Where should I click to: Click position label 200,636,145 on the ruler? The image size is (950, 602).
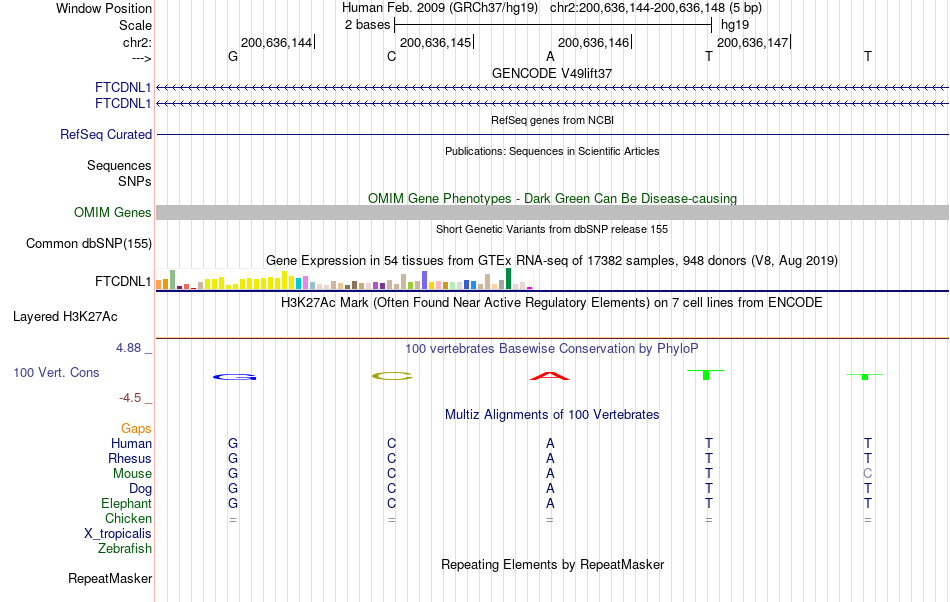(435, 42)
